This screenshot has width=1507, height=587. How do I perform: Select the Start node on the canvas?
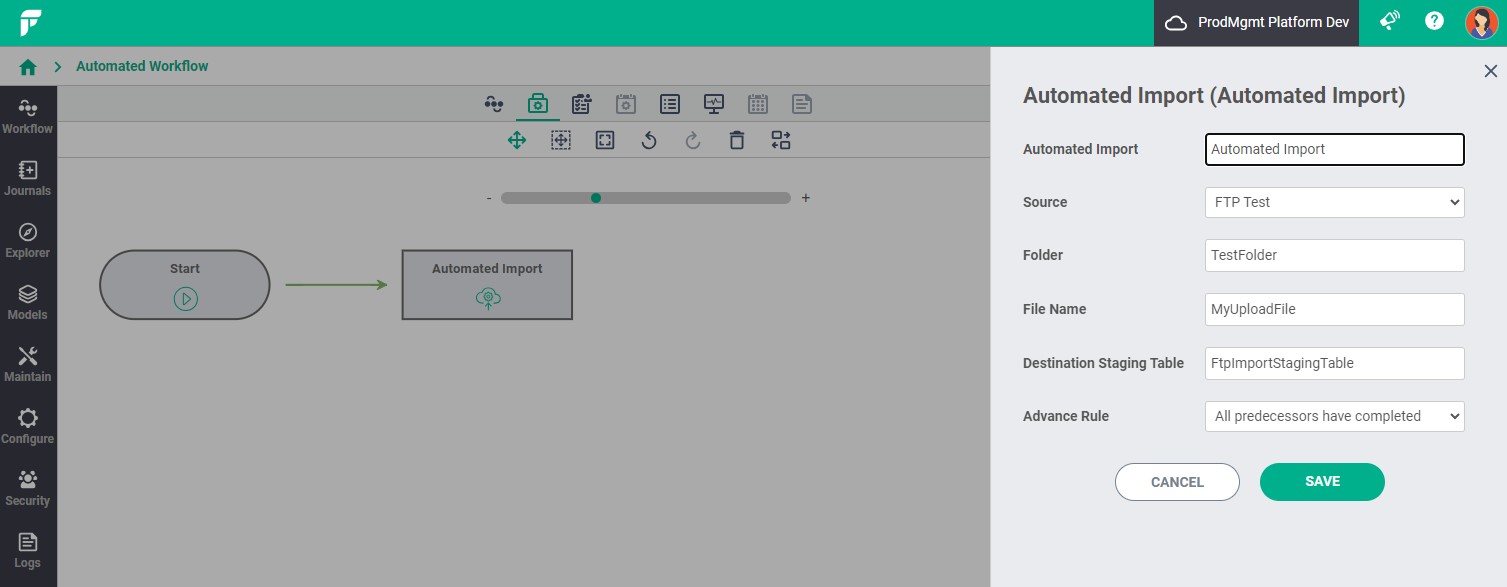pos(185,285)
